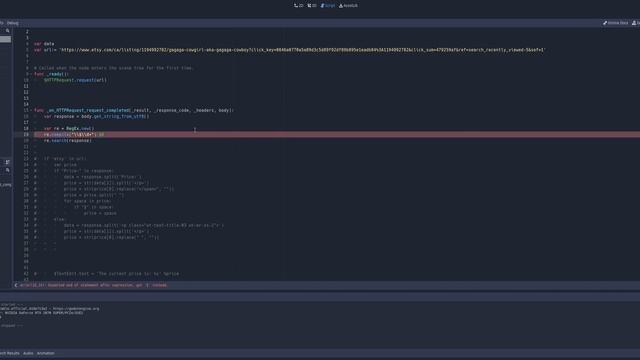Switch to the 3D workspace
The height and width of the screenshot is (360, 640).
pyautogui.click(x=312, y=6)
